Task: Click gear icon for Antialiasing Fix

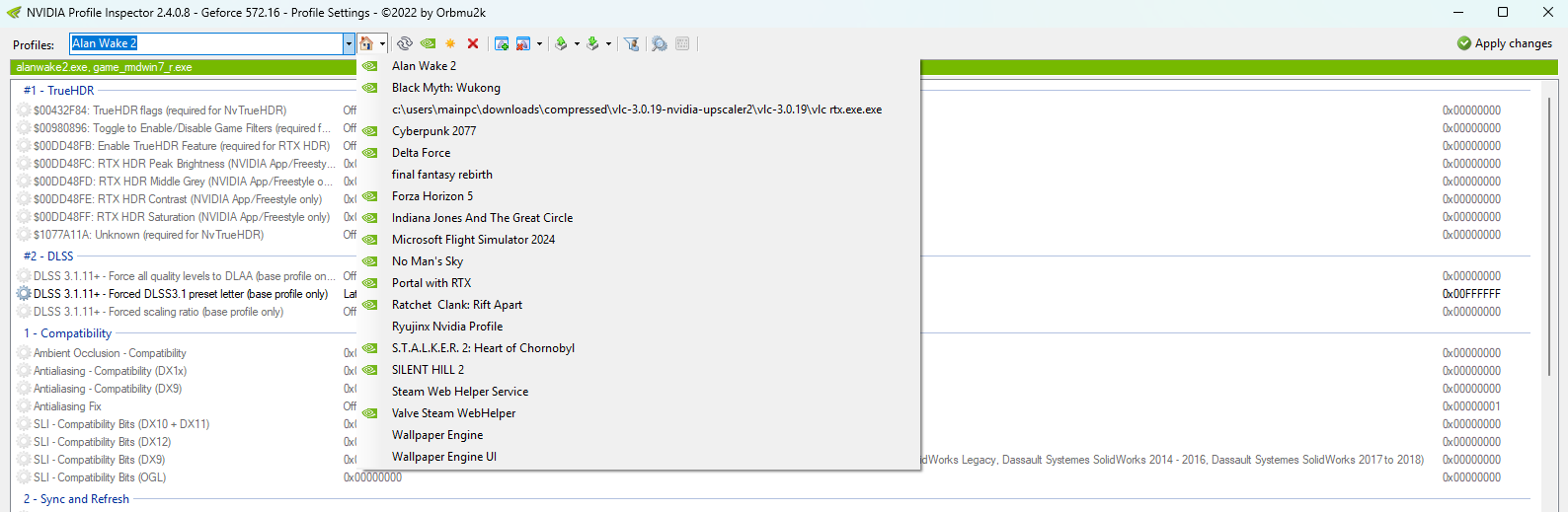Action: (24, 406)
